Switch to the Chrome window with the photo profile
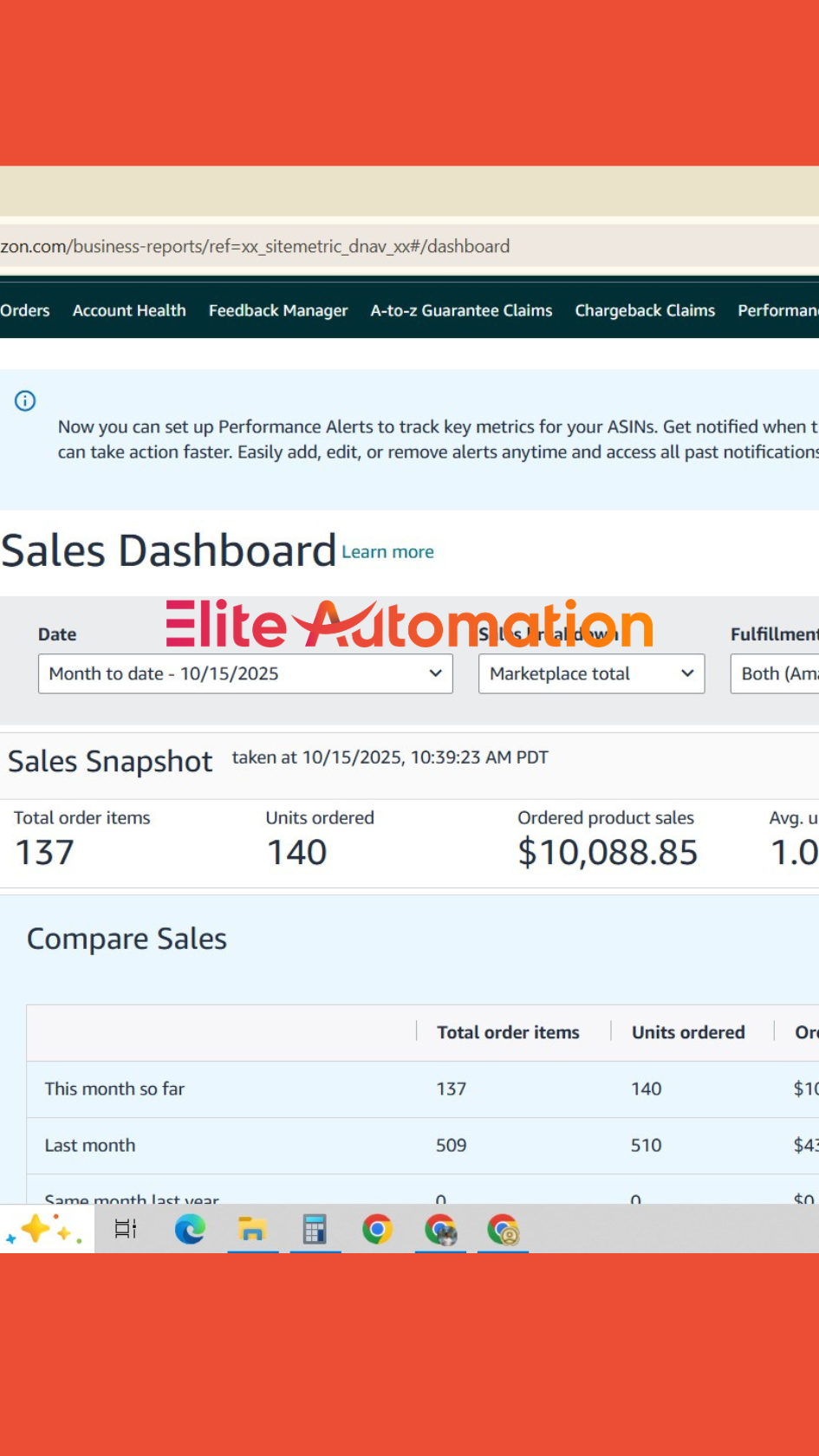The image size is (819, 1456). pos(440,1229)
